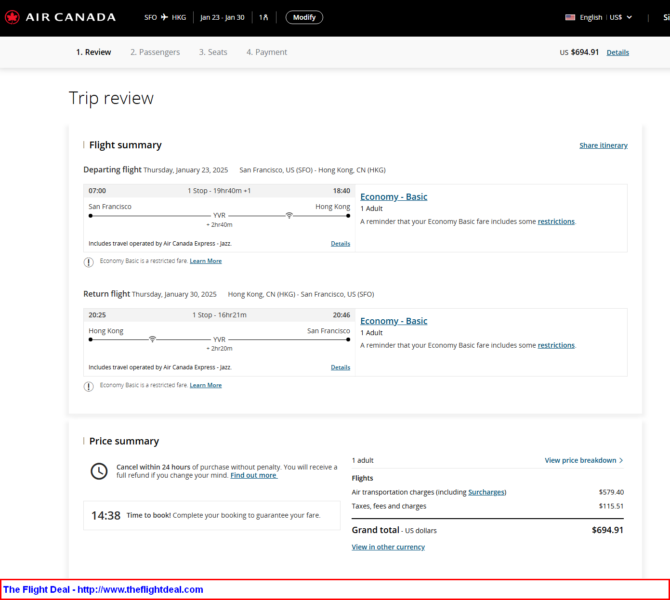
Task: Click View in other currency
Action: [x=388, y=547]
